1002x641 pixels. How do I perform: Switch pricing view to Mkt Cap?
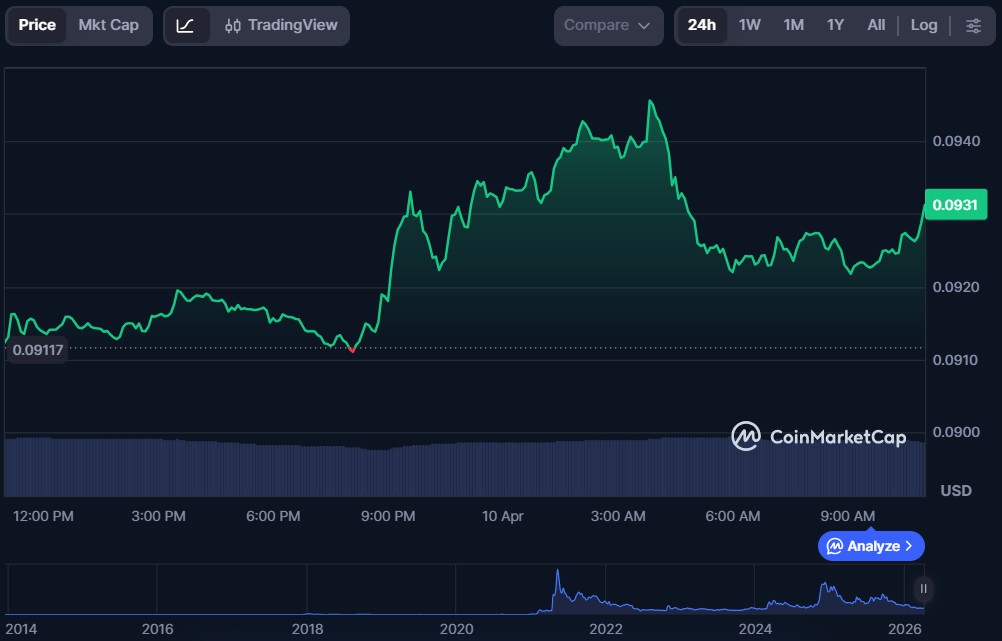pos(108,25)
